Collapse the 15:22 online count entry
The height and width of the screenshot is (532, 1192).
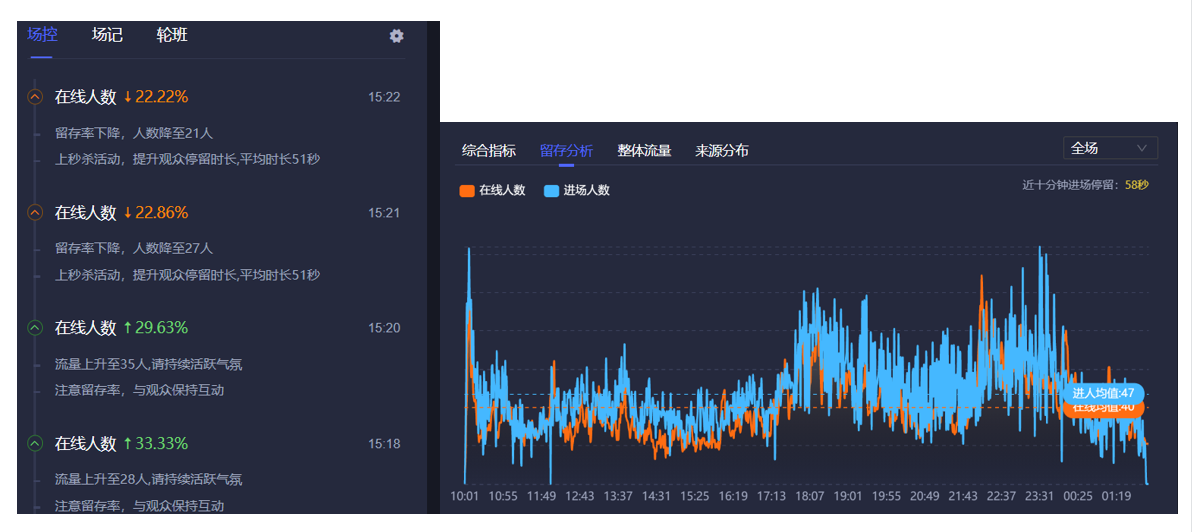34,97
